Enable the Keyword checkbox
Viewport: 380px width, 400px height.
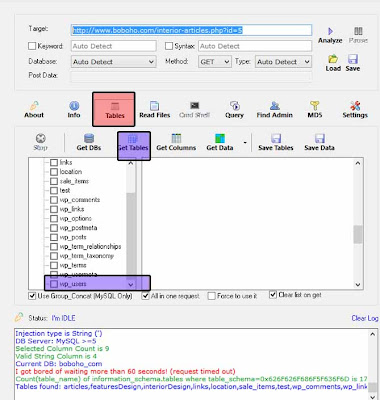32,46
